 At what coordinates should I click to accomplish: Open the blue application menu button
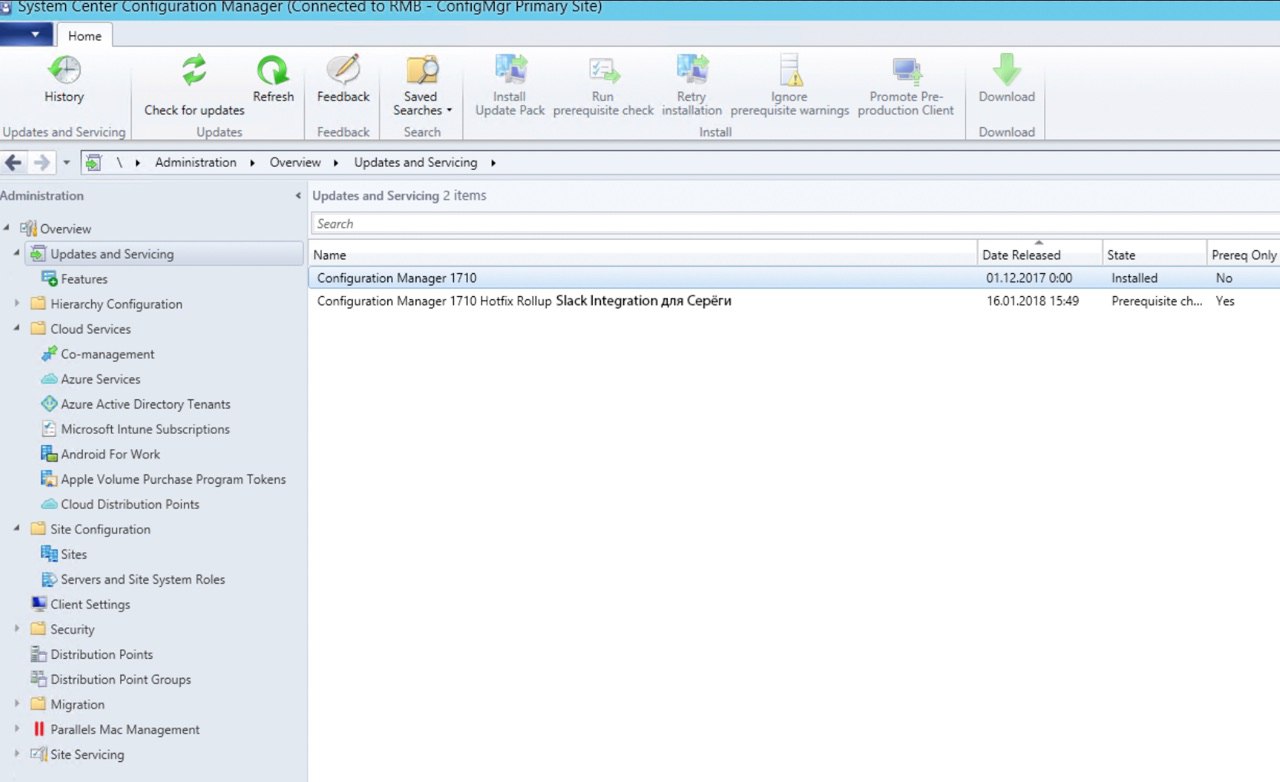pos(27,35)
